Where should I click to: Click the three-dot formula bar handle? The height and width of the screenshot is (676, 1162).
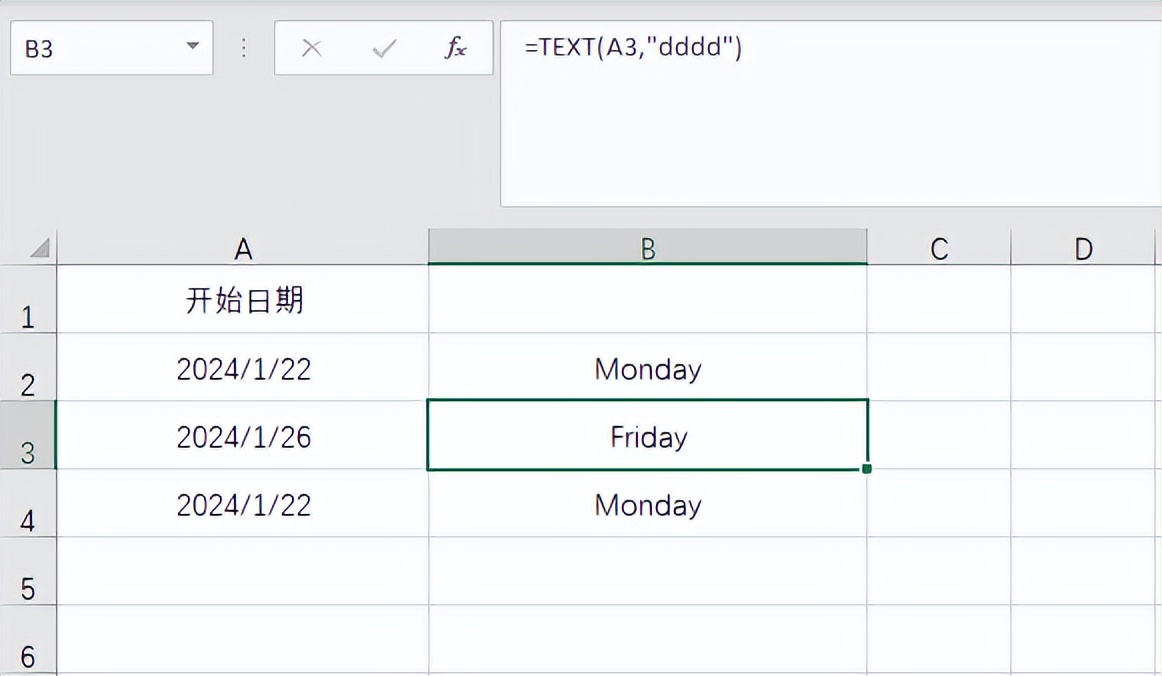click(244, 48)
